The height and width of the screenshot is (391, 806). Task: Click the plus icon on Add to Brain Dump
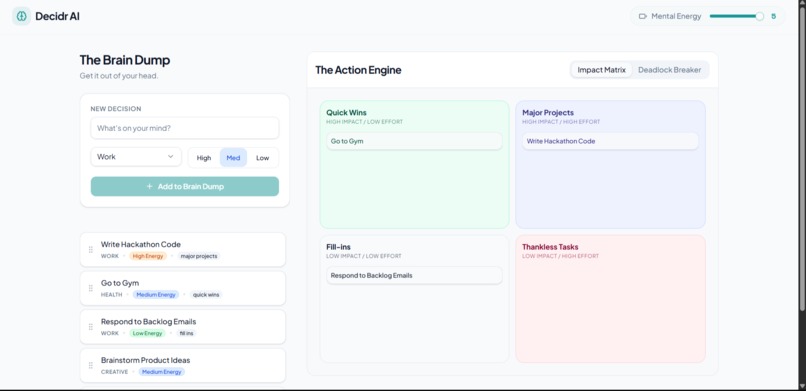pyautogui.click(x=150, y=187)
